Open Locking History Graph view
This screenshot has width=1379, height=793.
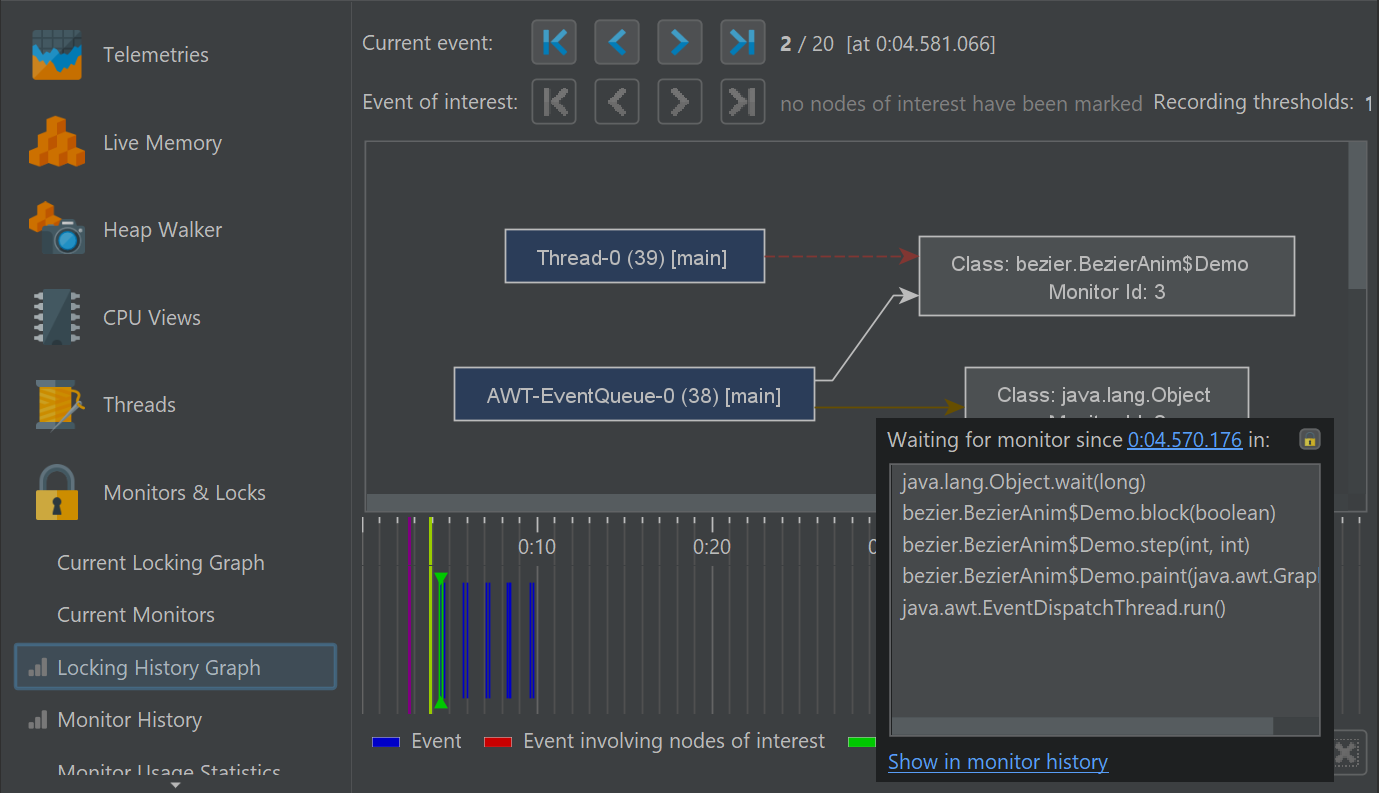[x=175, y=667]
